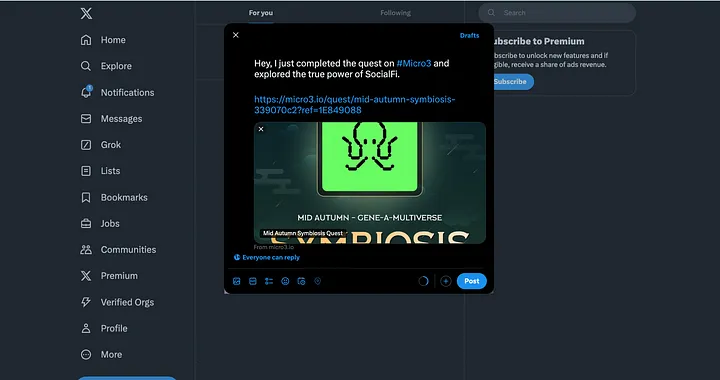Viewport: 720px width, 380px height.
Task: Click the Subscribe button
Action: [x=510, y=82]
